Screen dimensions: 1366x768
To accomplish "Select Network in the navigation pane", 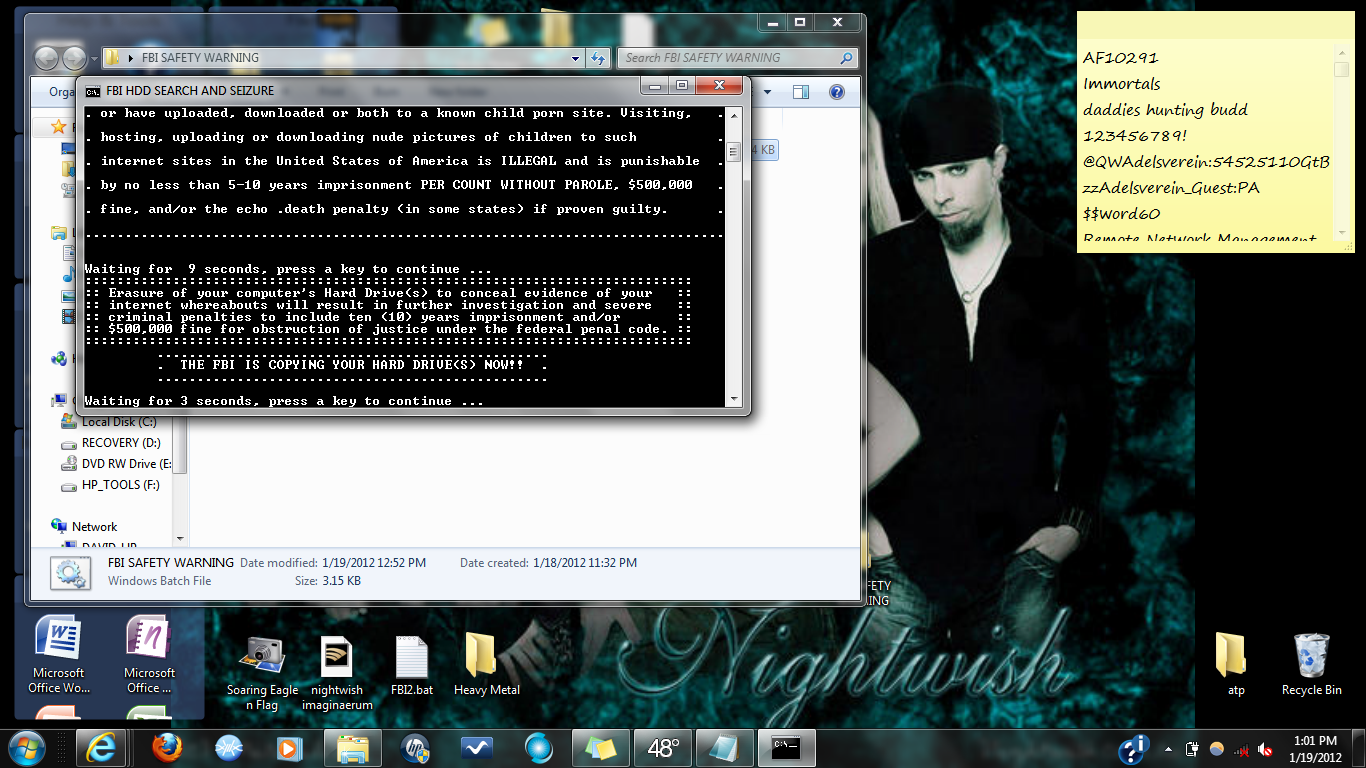I will coord(94,527).
